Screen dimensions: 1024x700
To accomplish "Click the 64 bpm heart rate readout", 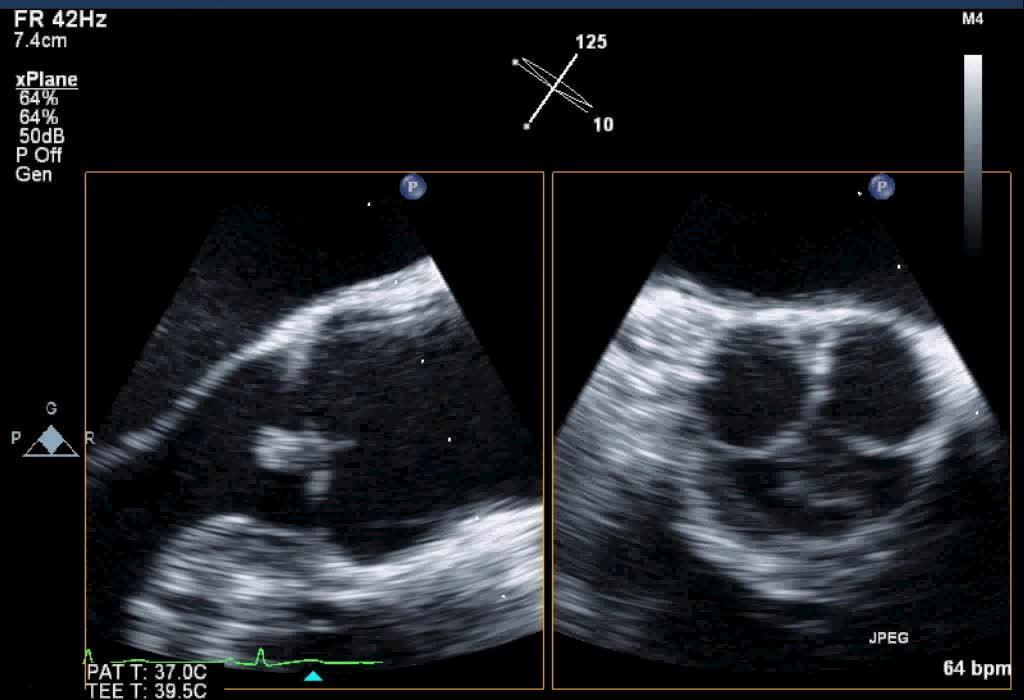I will click(976, 667).
